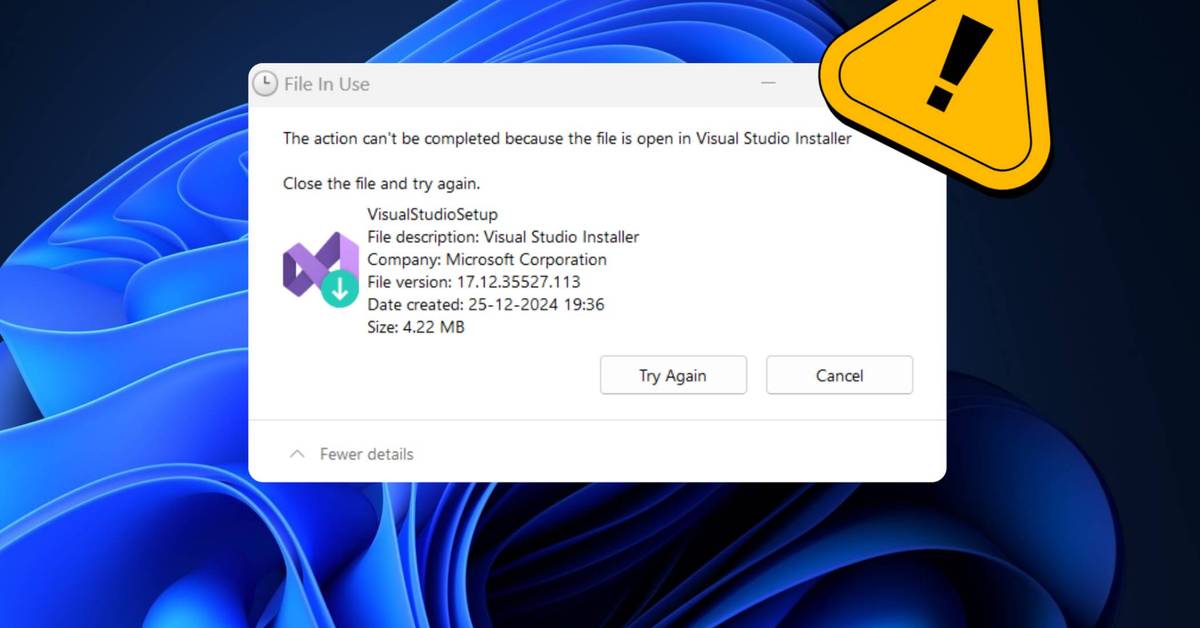Click the blue bloom desktop wallpaper
Screen dimensions: 1200x628
(120, 300)
